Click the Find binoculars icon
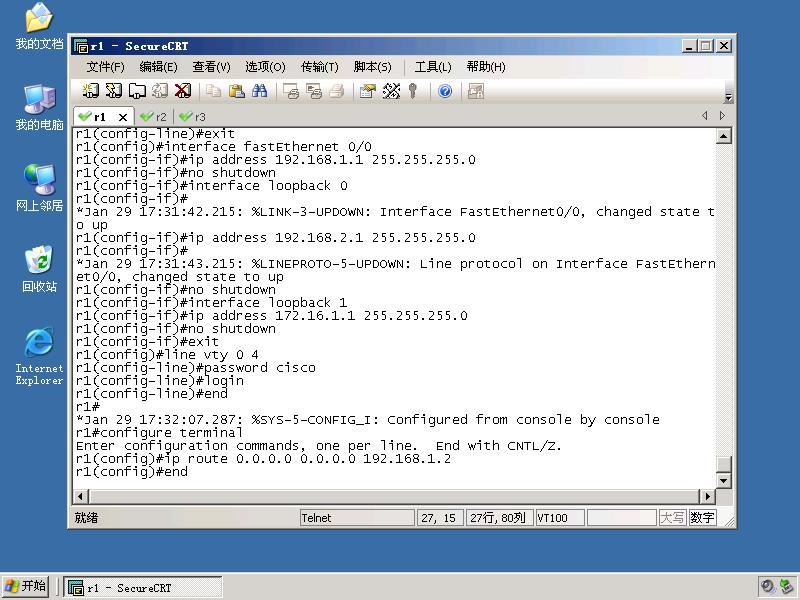800x600 pixels. (x=259, y=91)
